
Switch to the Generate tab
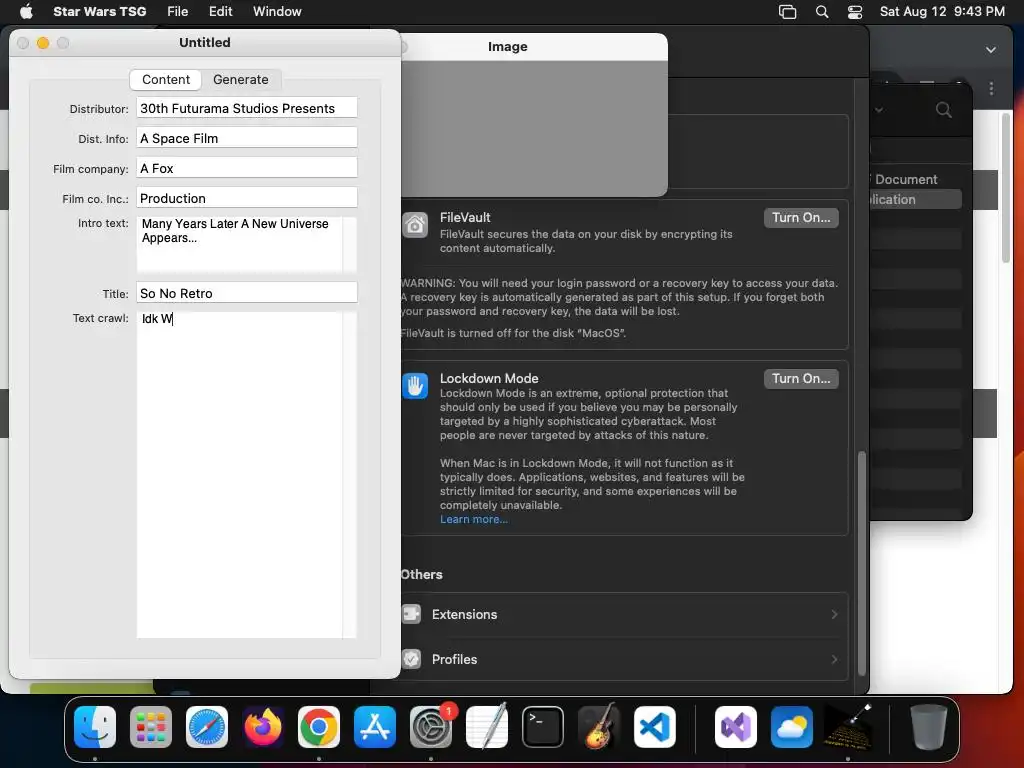point(240,80)
